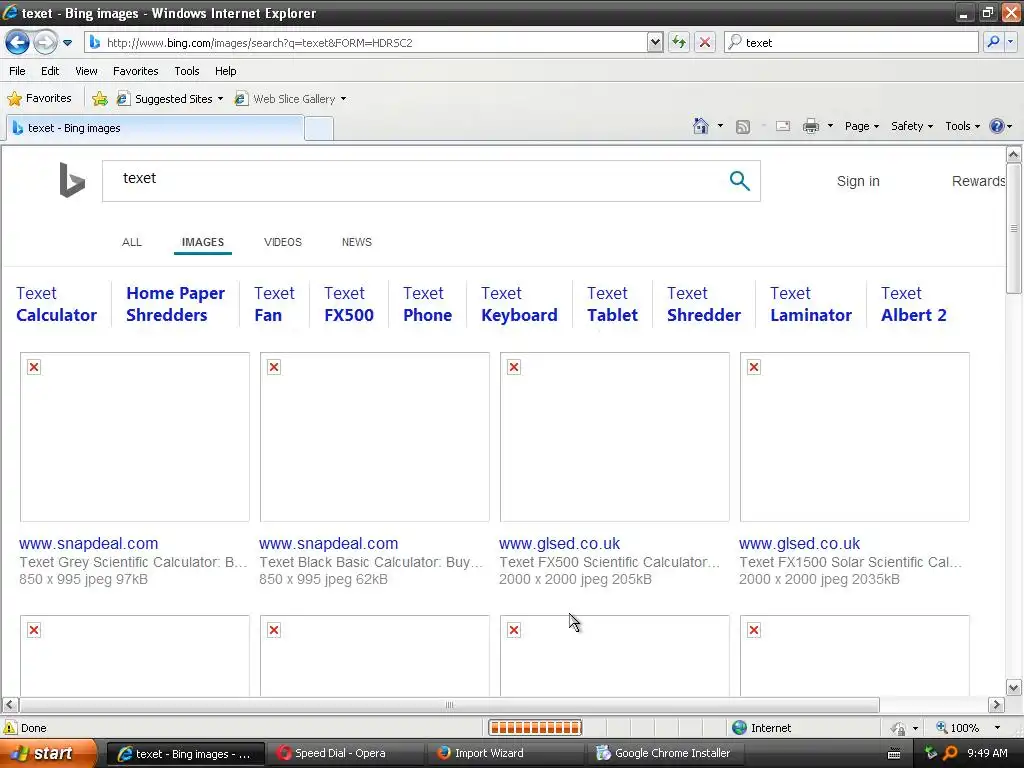Click the Read Mail icon
The height and width of the screenshot is (768, 1024).
click(x=783, y=126)
